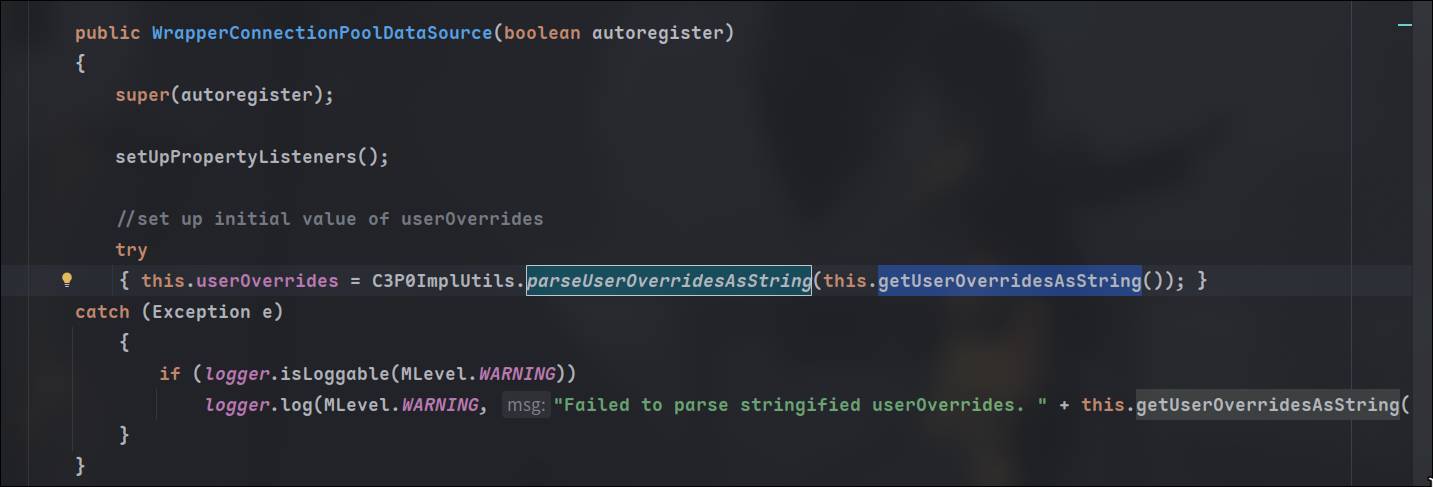Click the yellow lightbulb quick-fix icon

(67, 280)
